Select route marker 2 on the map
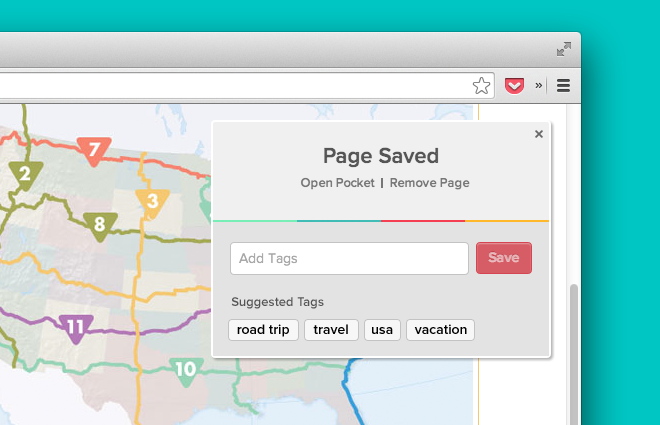This screenshot has height=425, width=660. tap(25, 175)
